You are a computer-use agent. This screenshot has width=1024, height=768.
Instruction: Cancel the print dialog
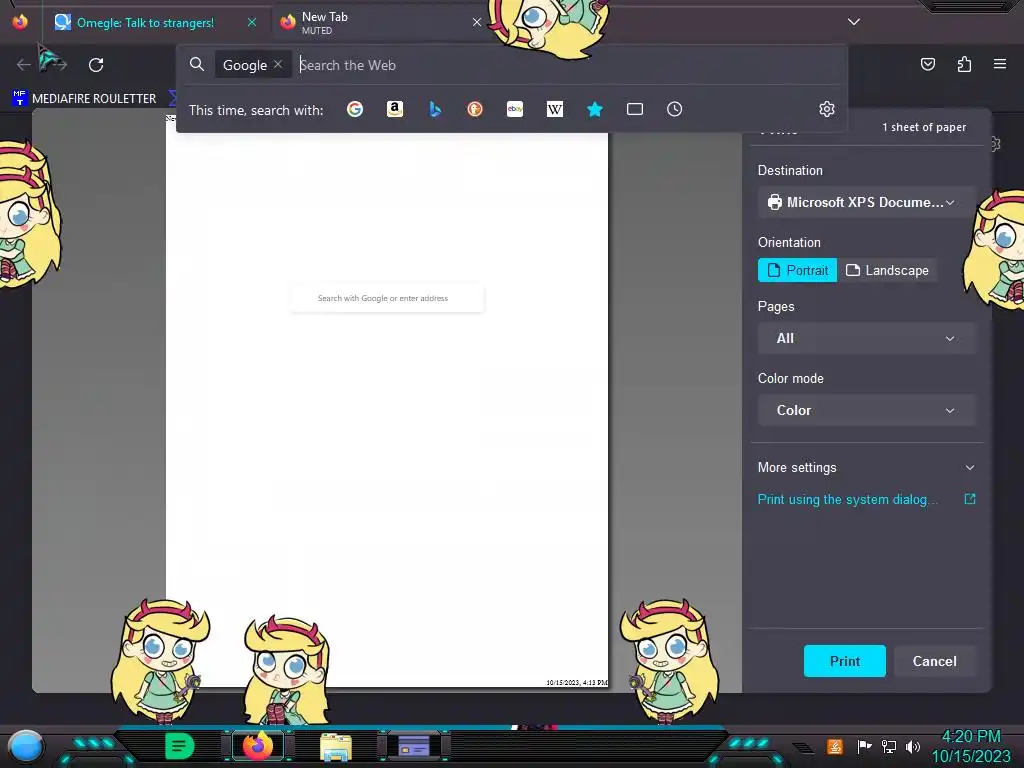(x=935, y=661)
